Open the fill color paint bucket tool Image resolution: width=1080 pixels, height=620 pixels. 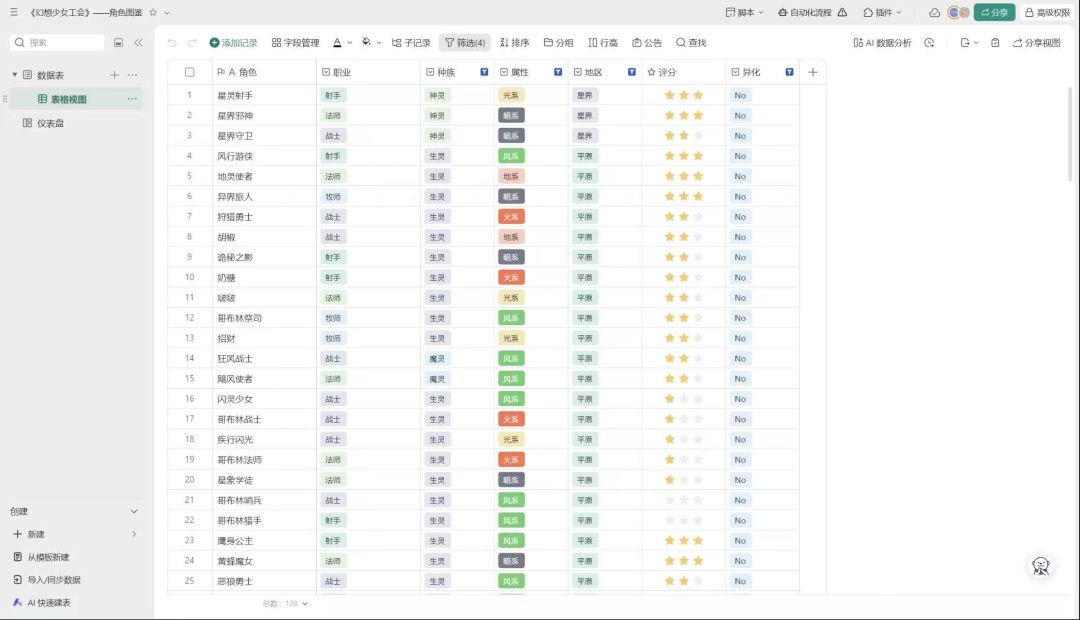pyautogui.click(x=366, y=42)
